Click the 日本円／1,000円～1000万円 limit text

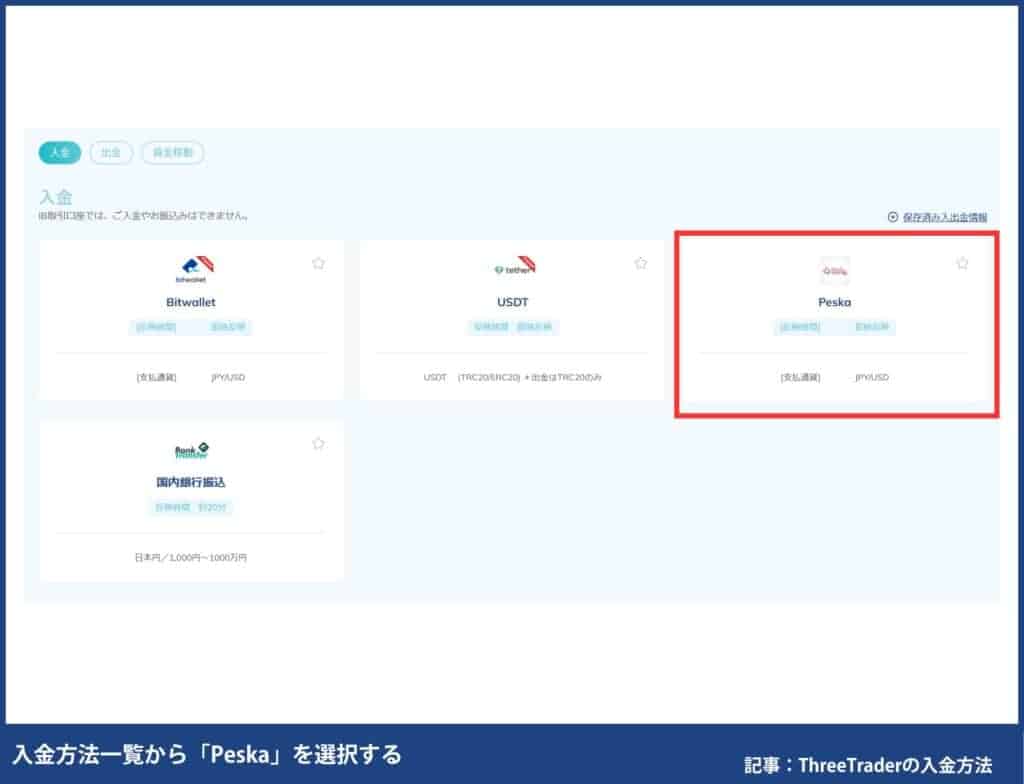pyautogui.click(x=191, y=557)
